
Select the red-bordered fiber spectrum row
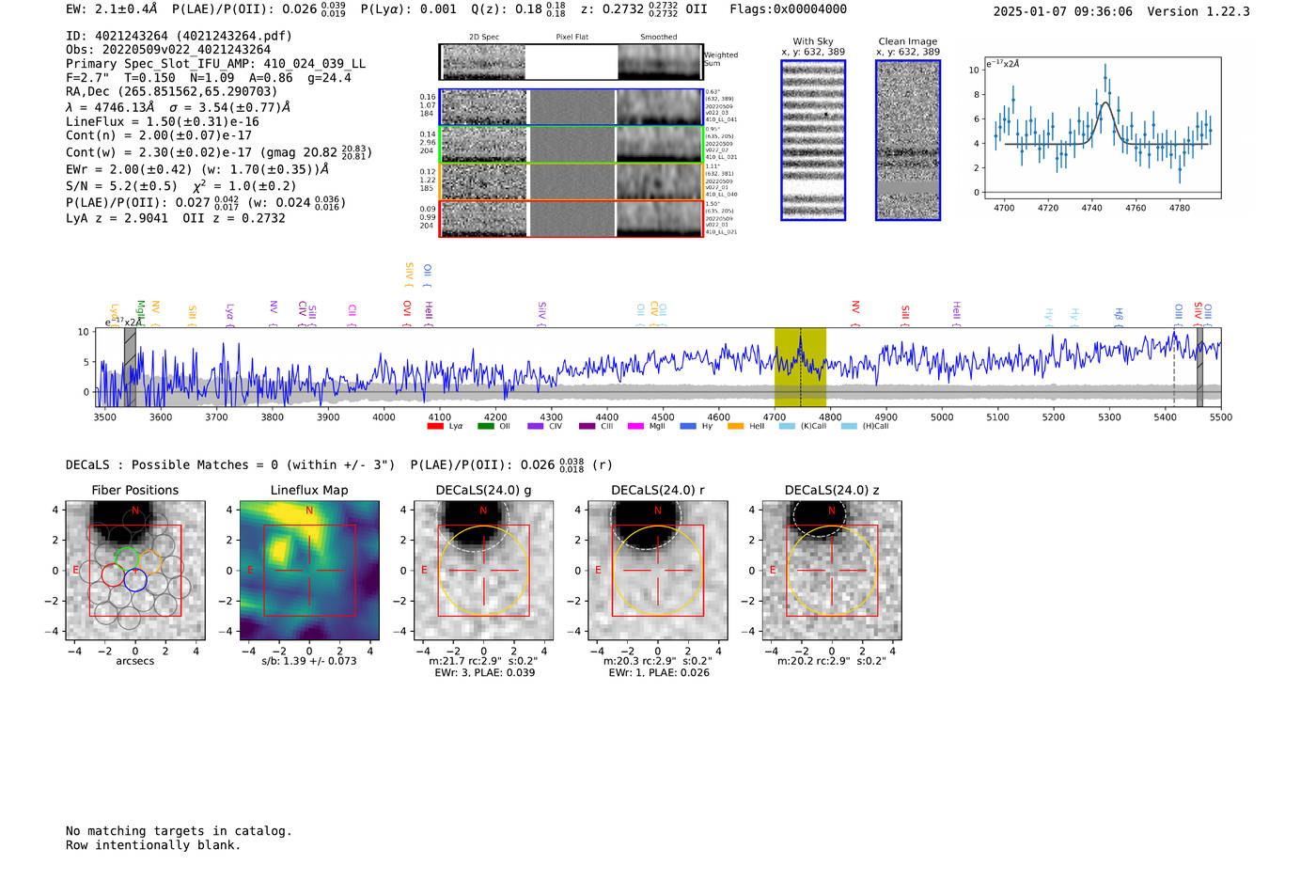(x=571, y=218)
